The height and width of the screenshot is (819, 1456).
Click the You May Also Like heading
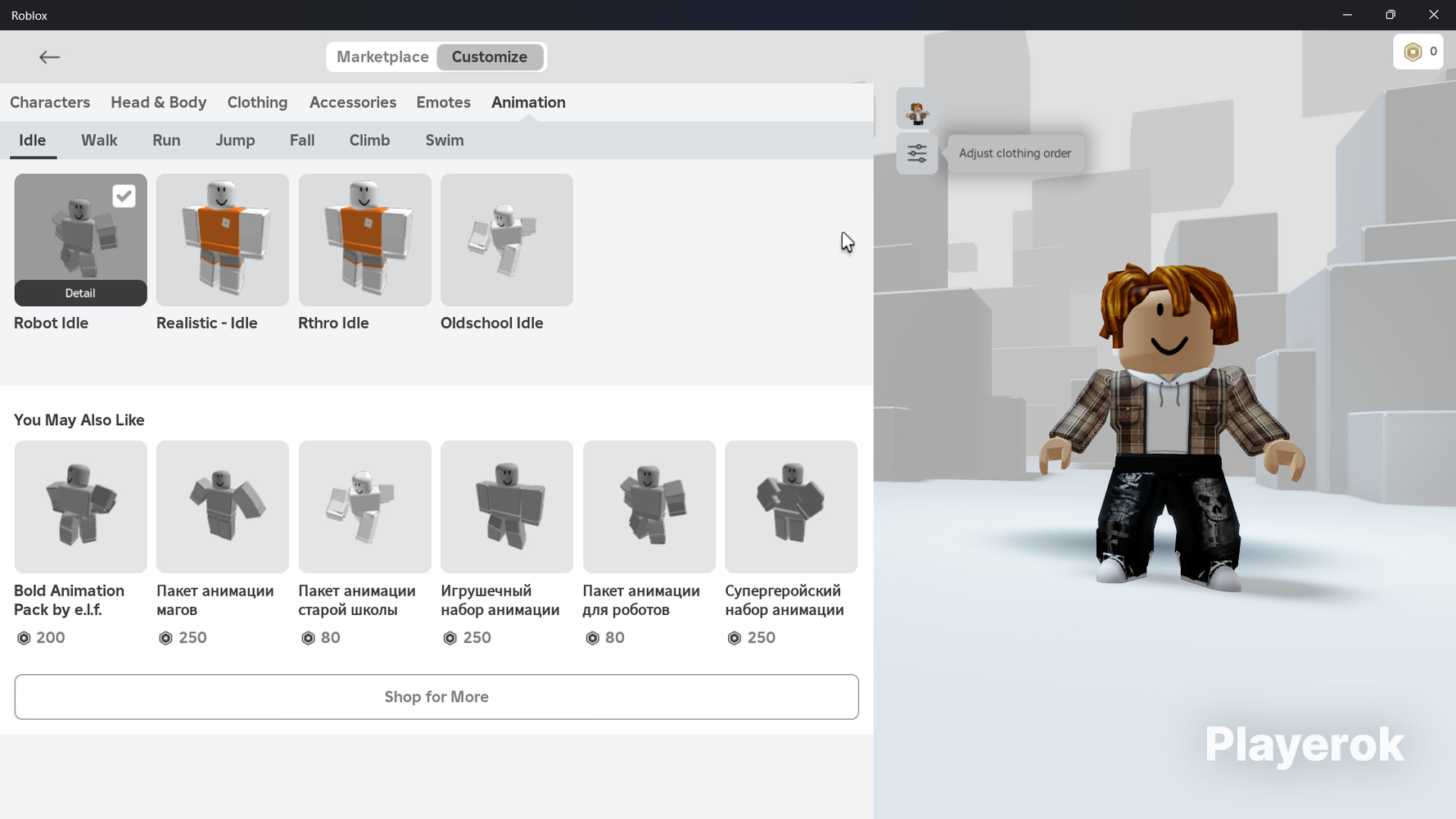click(x=79, y=420)
